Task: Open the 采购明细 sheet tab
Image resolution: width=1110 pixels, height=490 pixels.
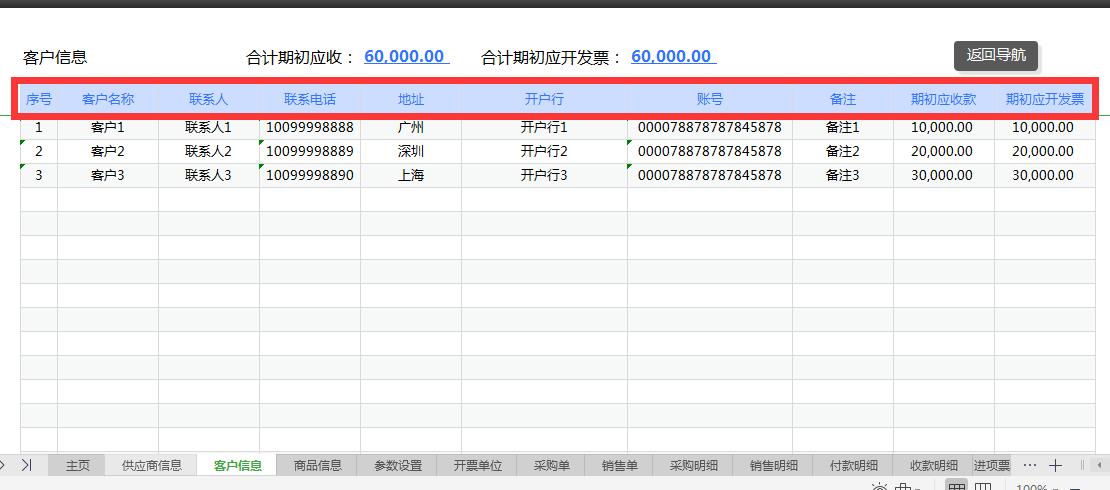Action: [694, 465]
